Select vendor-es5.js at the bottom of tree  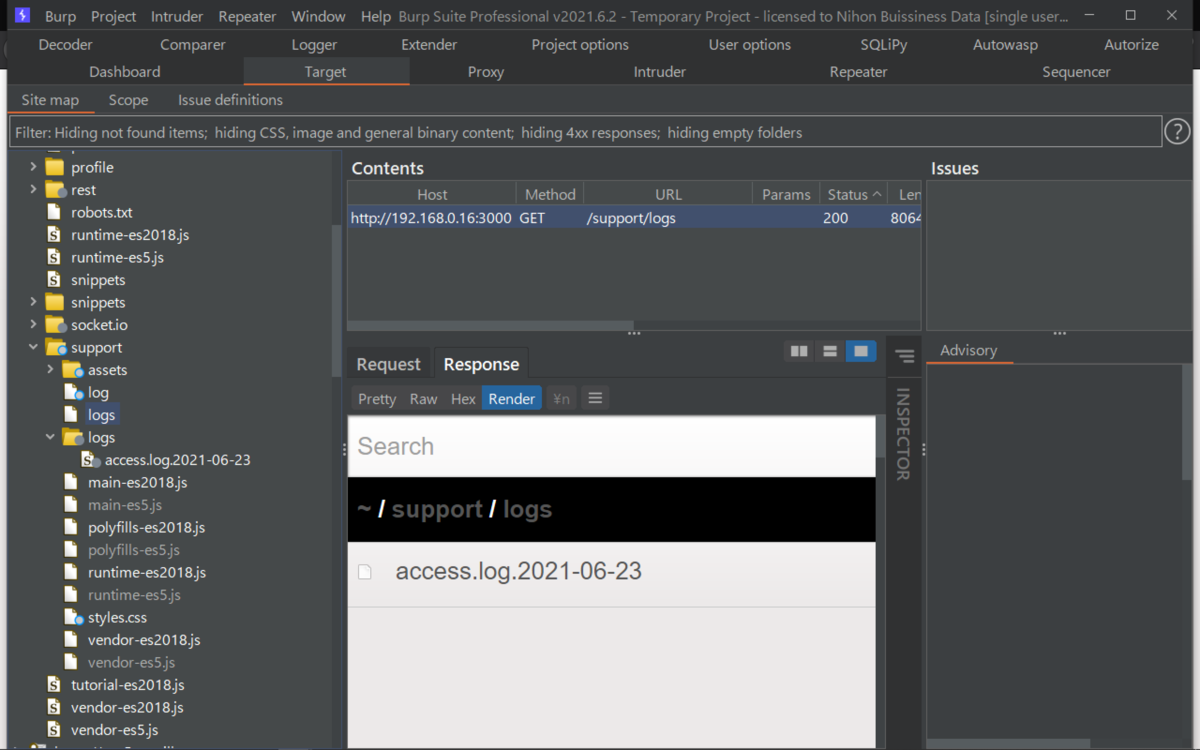(114, 730)
